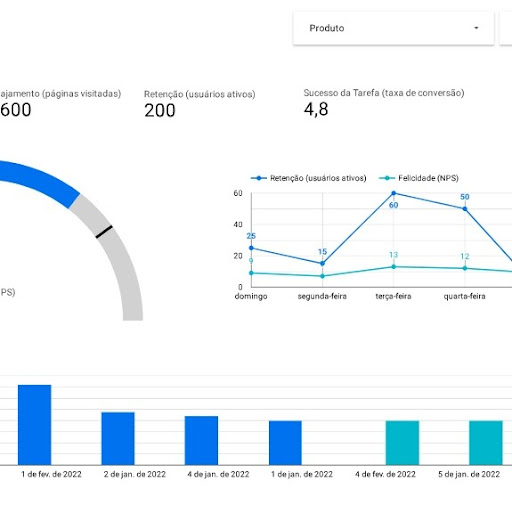Click the teal point labeled 12
Screen dimensions: 512x512
click(x=465, y=268)
